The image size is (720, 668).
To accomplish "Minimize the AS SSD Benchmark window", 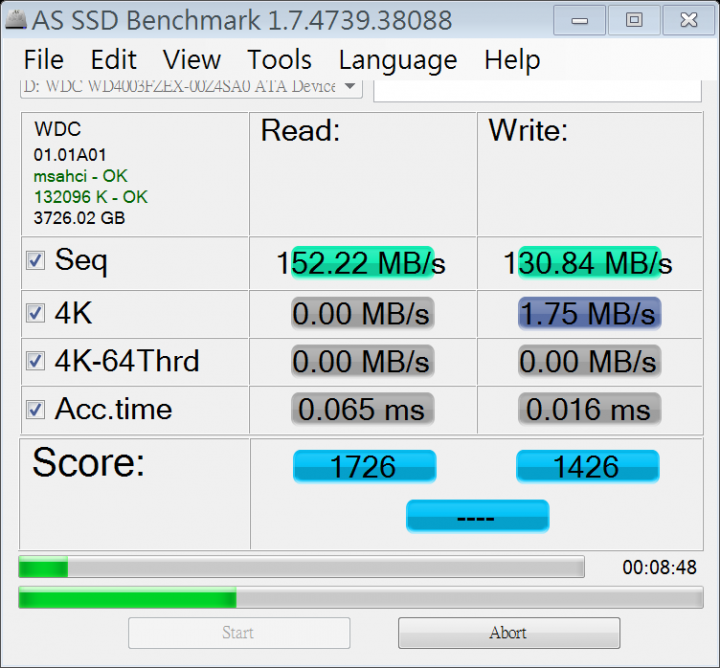I will pyautogui.click(x=579, y=20).
